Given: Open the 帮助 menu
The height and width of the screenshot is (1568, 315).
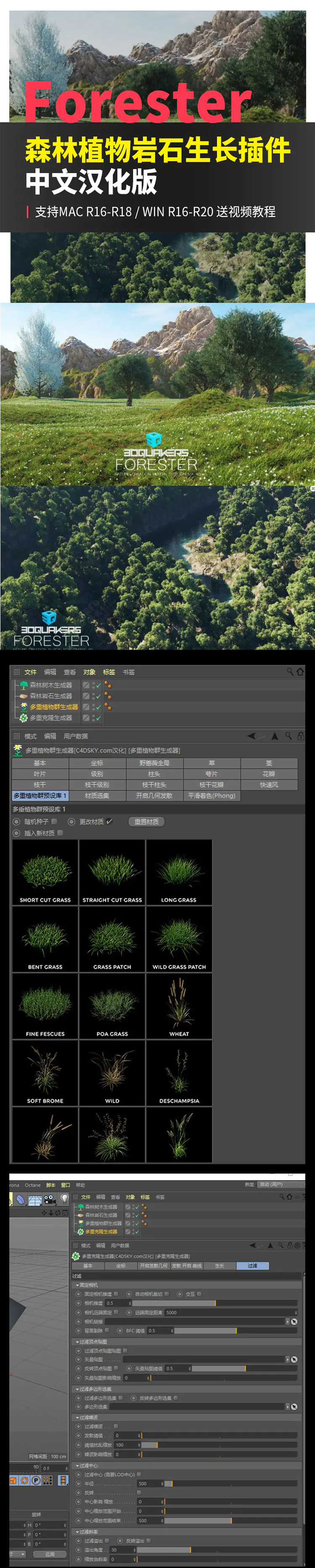Looking at the screenshot, I should click(x=80, y=1185).
